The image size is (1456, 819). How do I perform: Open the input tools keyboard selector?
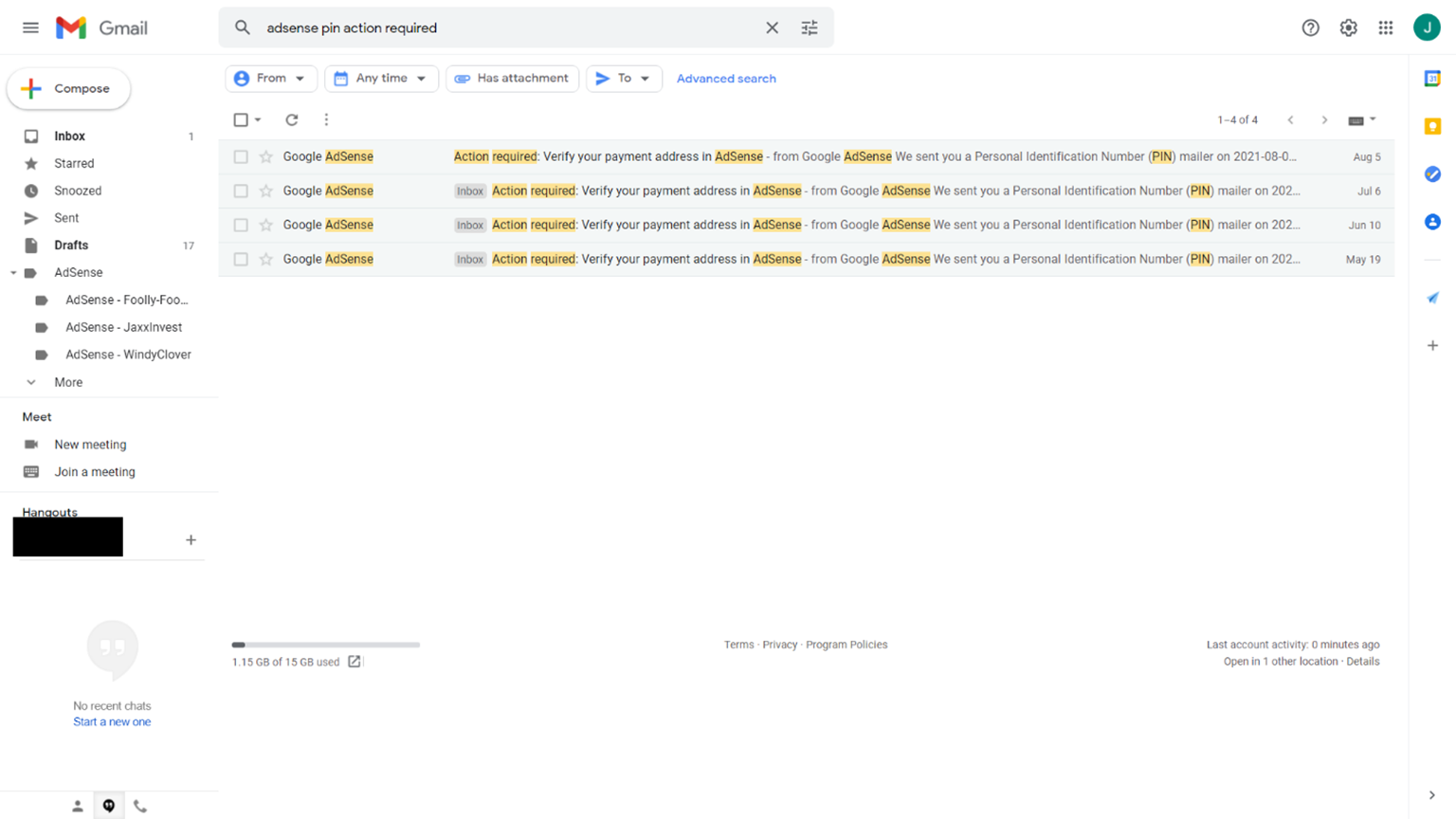[1362, 119]
